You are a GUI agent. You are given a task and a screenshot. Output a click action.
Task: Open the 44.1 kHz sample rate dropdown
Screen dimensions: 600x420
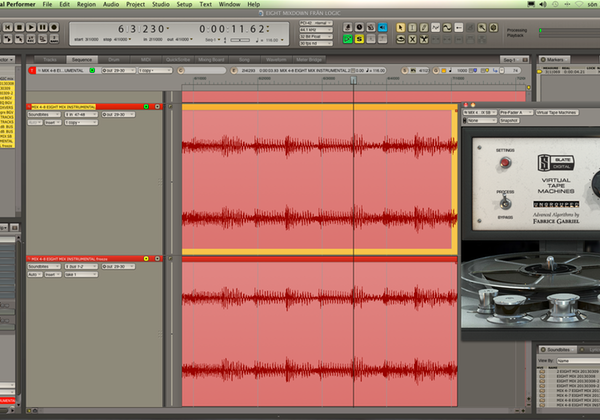pos(316,30)
